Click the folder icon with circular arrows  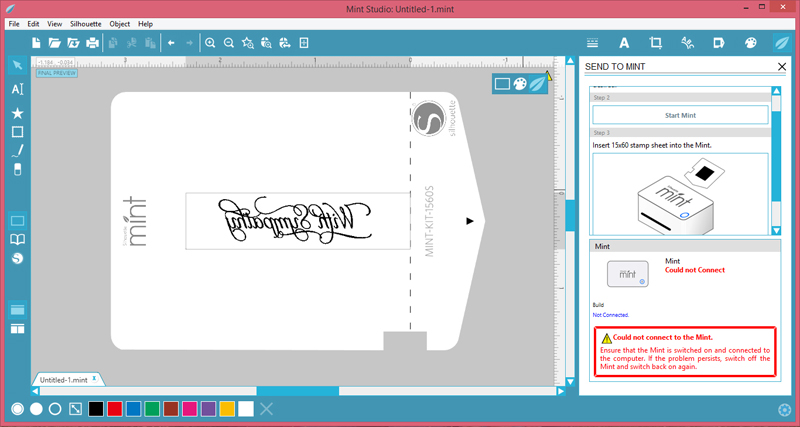coord(73,43)
